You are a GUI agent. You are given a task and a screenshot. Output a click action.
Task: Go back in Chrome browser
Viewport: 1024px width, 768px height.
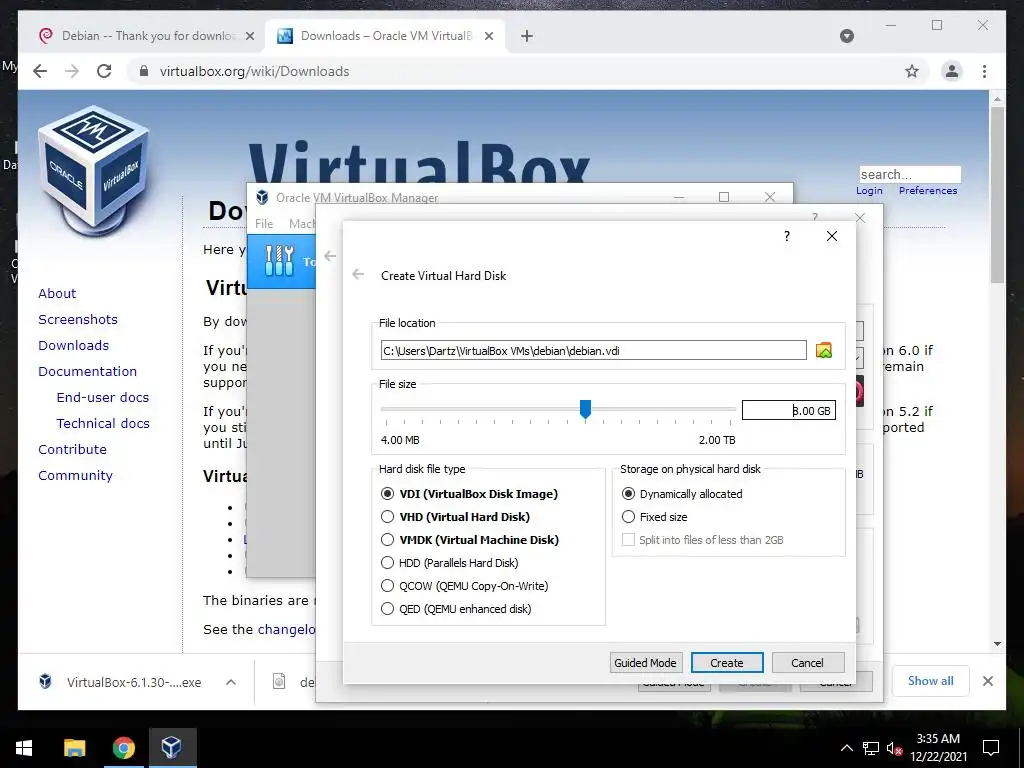(x=40, y=71)
